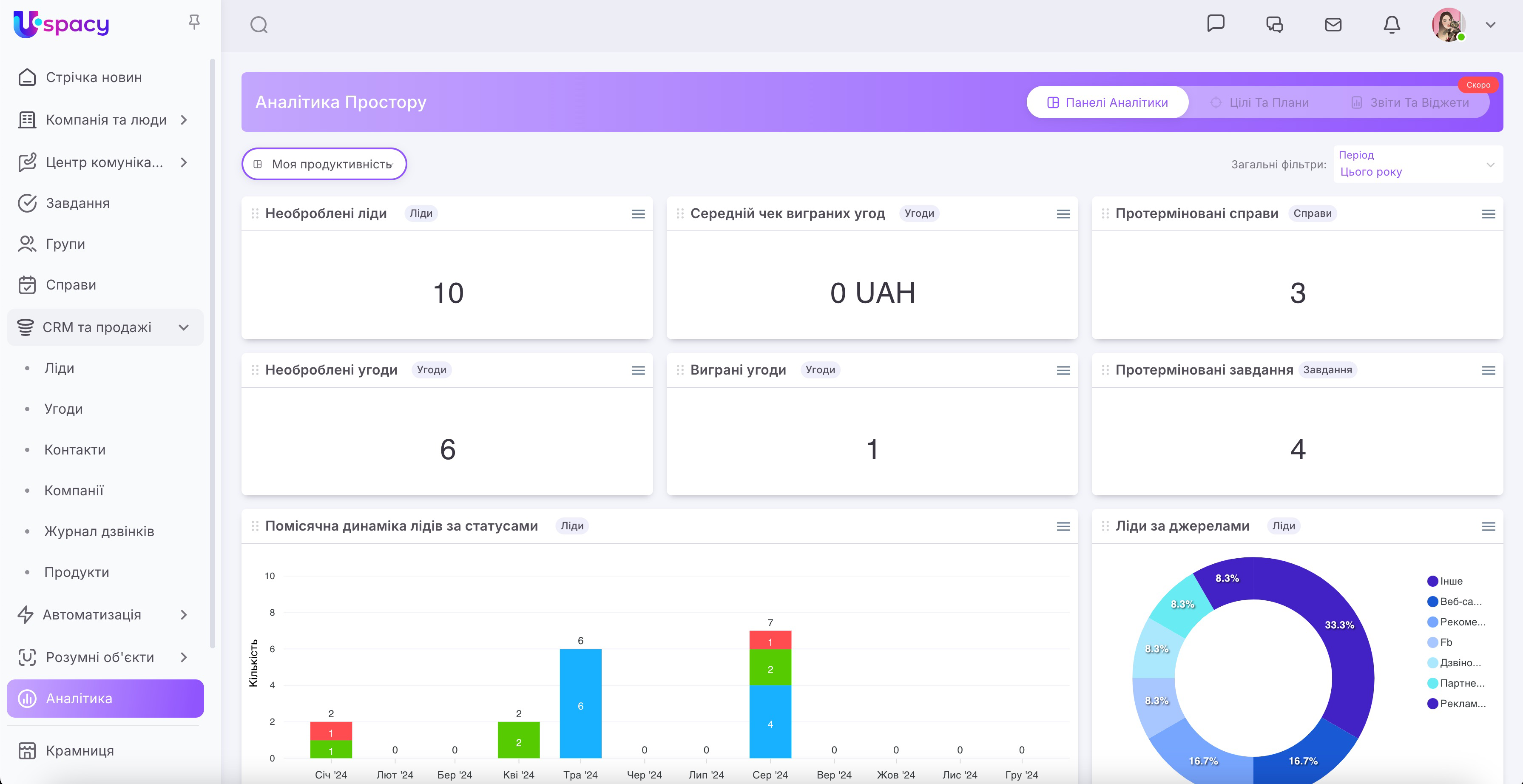Click the sidebar vertical scrollbar
This screenshot has height=784, width=1523.
(212, 355)
